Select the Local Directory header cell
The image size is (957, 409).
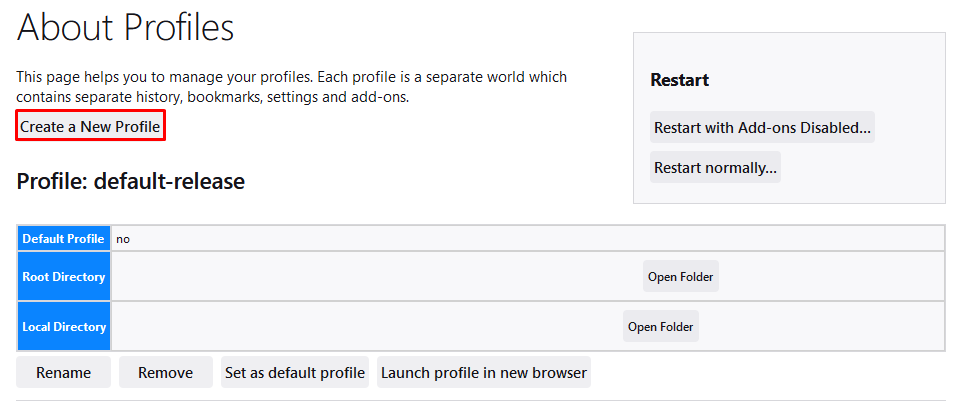[x=64, y=327]
